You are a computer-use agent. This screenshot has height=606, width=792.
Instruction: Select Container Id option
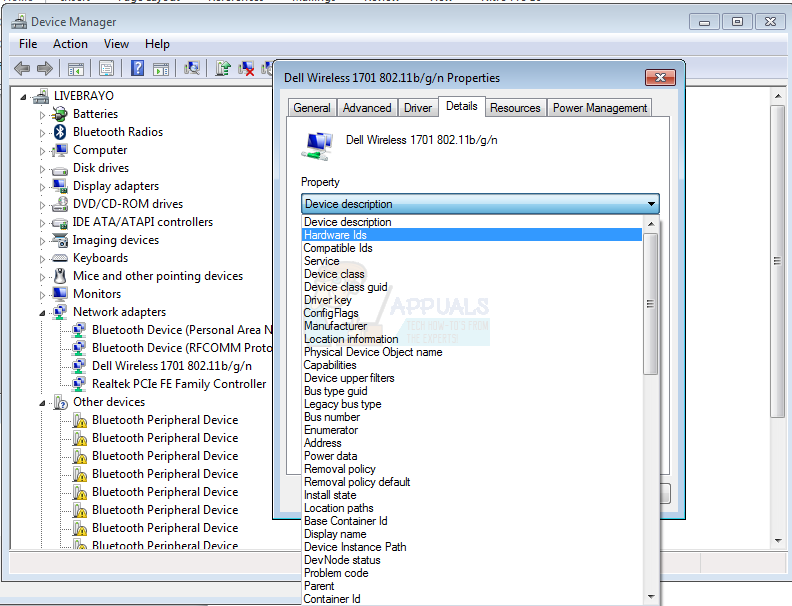[472, 599]
